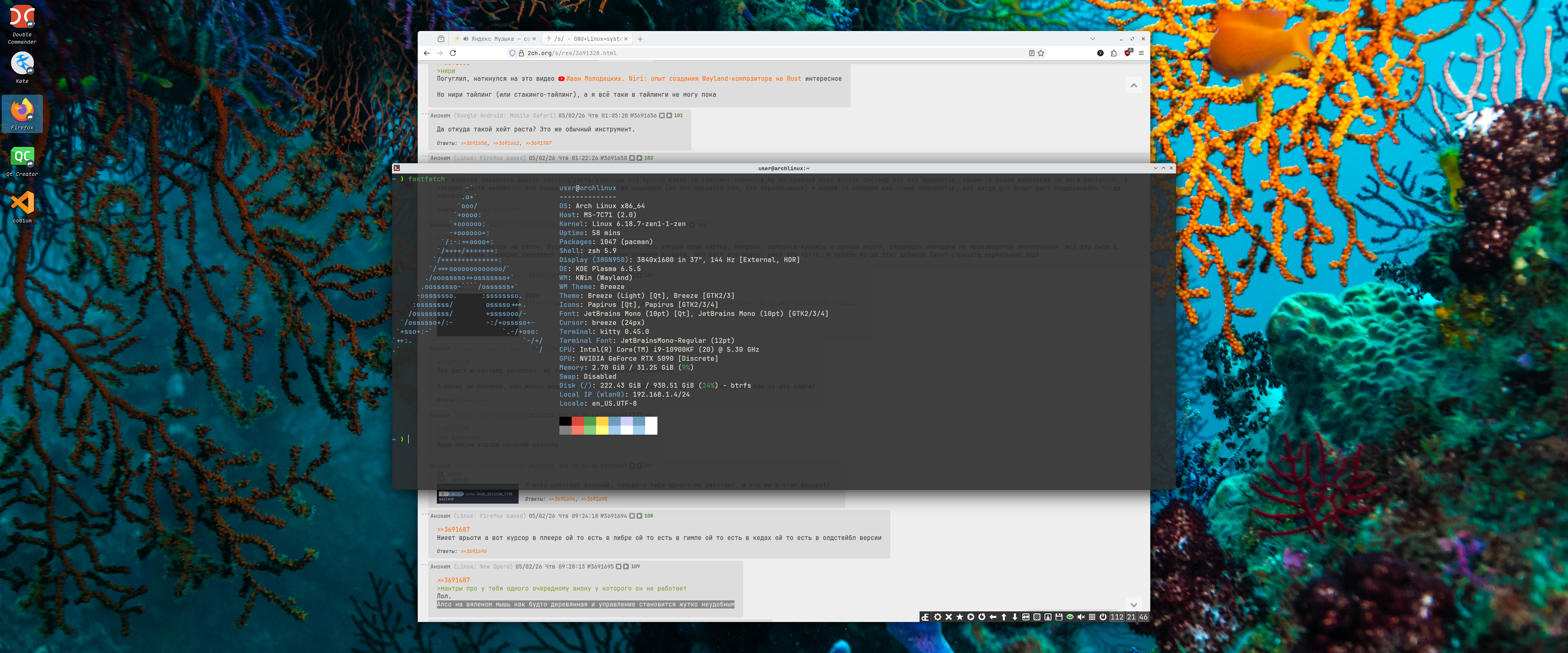Viewport: 1568px width, 653px height.
Task: Open the reply link >>3691687 in post 108
Action: pos(453,529)
